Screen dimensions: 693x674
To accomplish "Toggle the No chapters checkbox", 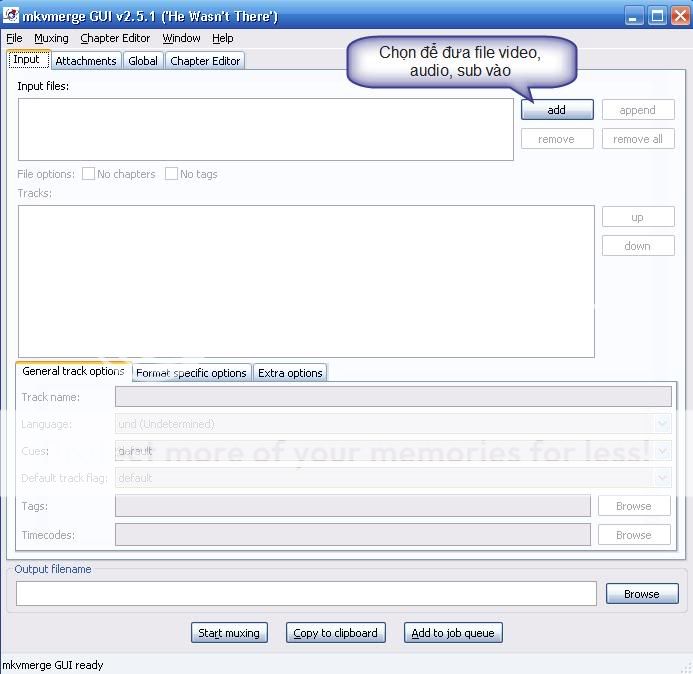I will [88, 174].
